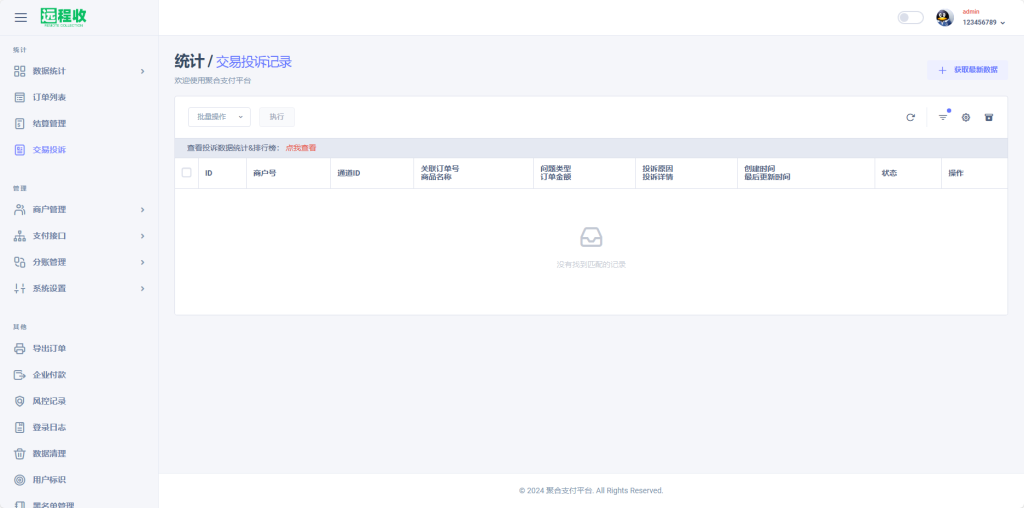Click the 结算管理 icon
1024x508 pixels.
point(20,123)
